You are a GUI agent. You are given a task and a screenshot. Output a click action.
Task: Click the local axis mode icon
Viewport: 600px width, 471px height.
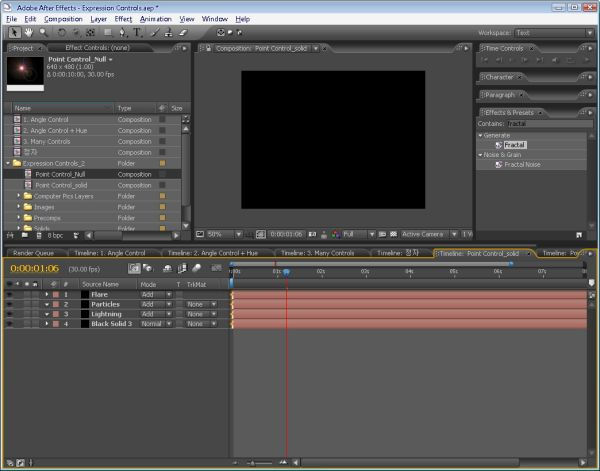221,33
